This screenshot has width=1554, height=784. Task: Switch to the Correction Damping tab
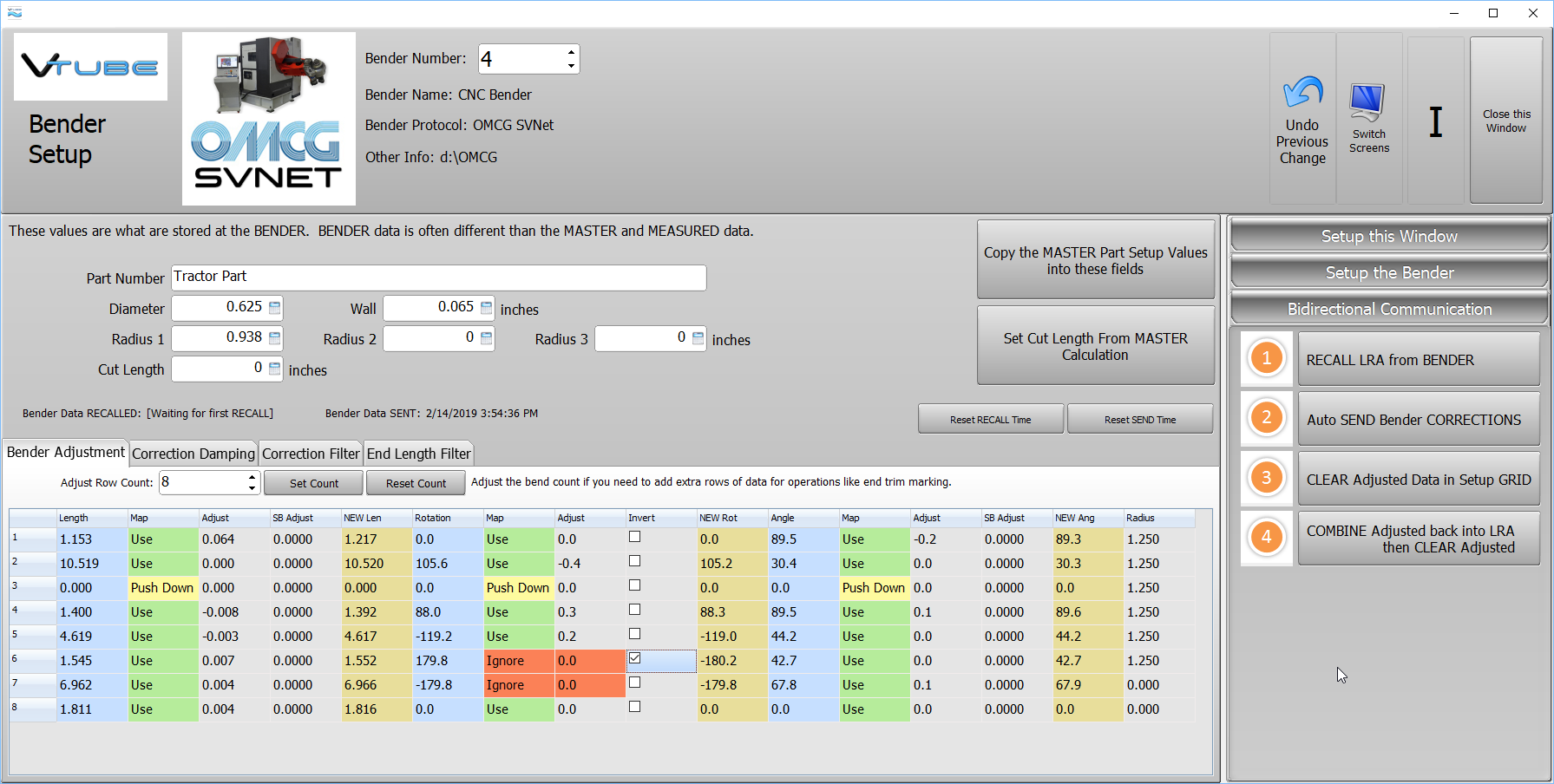tap(193, 454)
